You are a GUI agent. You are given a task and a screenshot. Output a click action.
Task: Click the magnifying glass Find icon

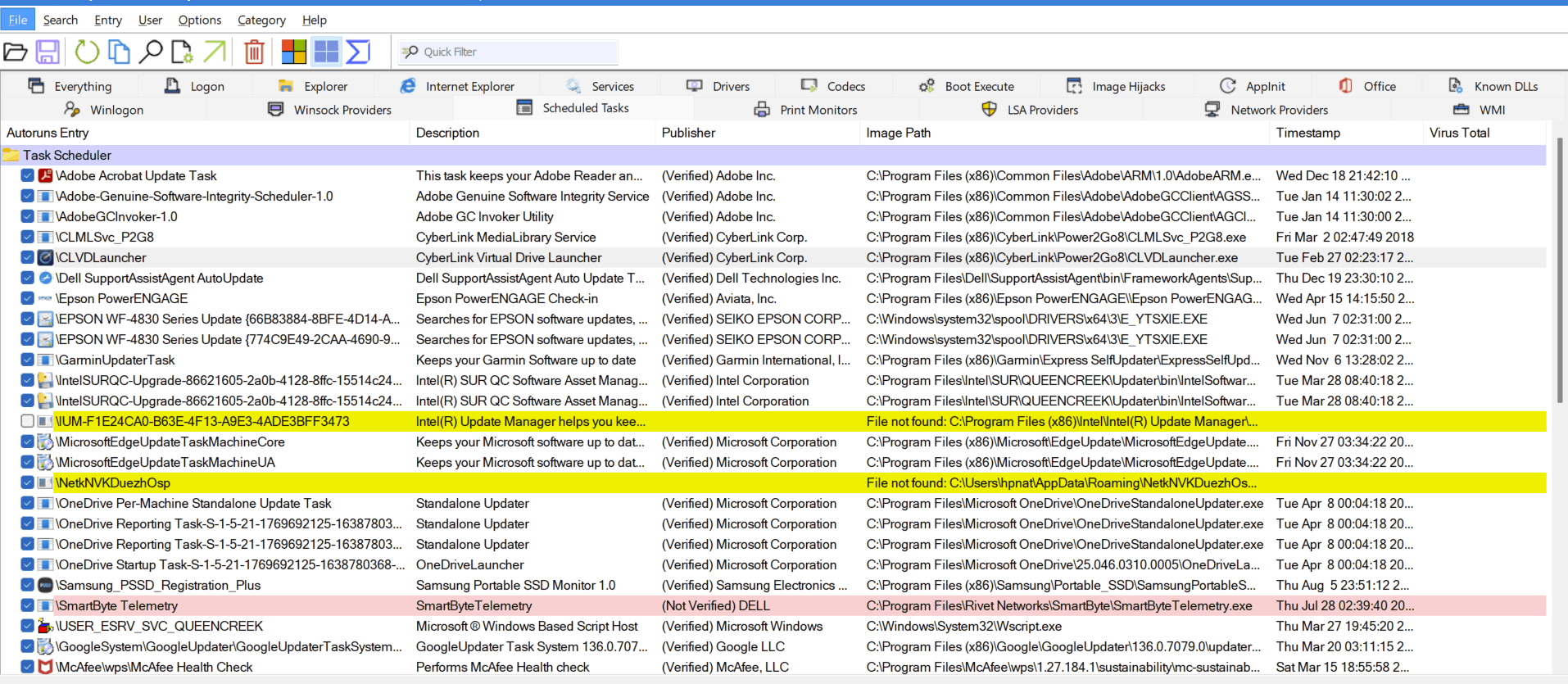(x=151, y=52)
